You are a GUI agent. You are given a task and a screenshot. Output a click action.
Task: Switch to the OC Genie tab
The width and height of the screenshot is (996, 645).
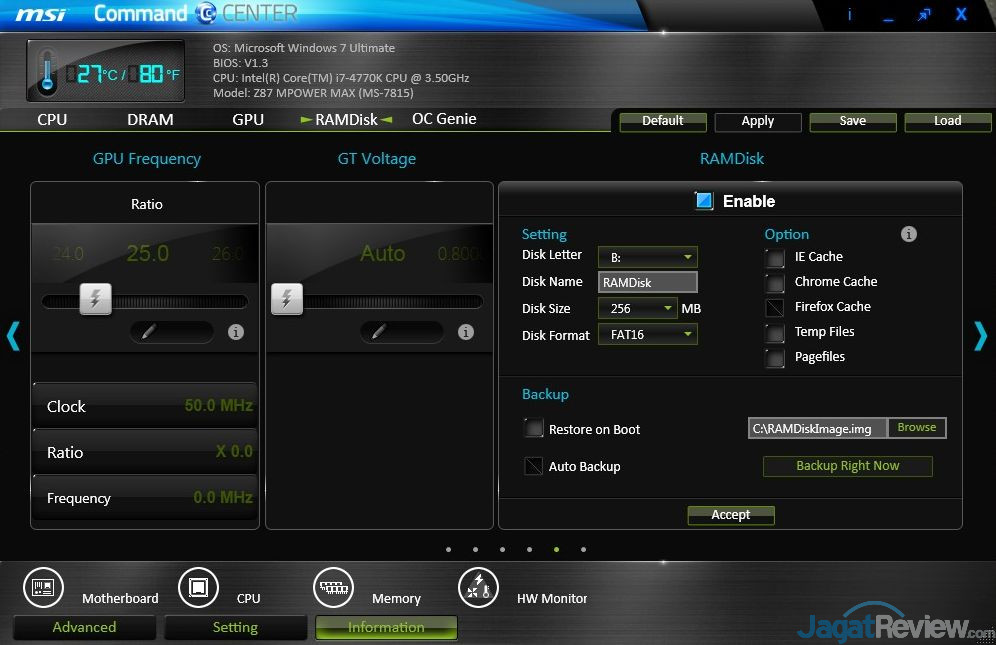tap(444, 119)
